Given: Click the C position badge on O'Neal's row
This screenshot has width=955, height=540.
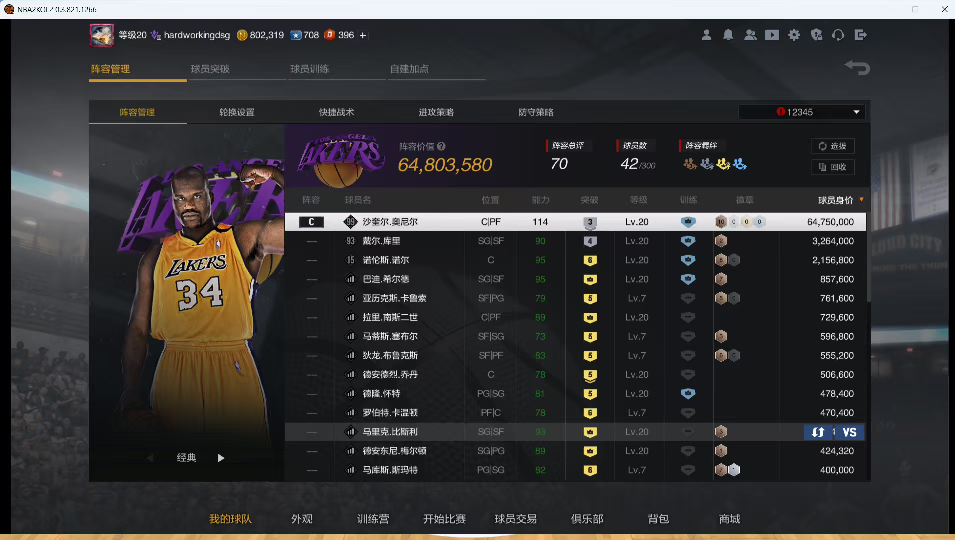Looking at the screenshot, I should coord(311,222).
